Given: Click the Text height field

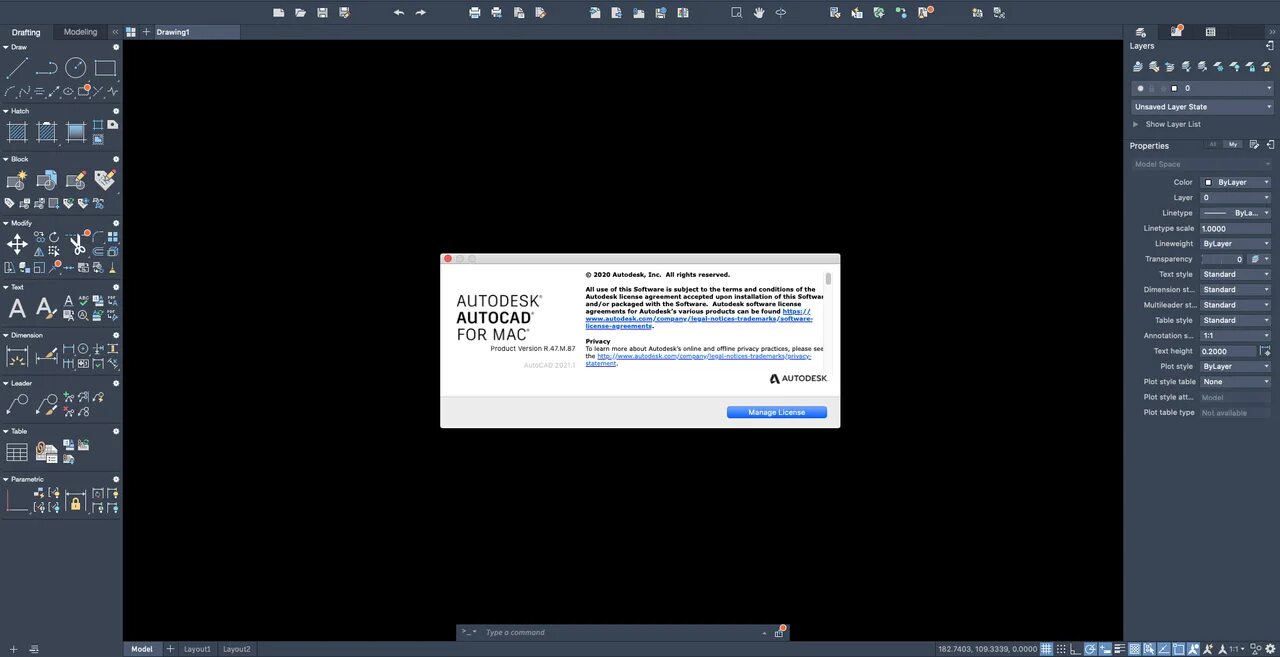Looking at the screenshot, I should (1228, 351).
